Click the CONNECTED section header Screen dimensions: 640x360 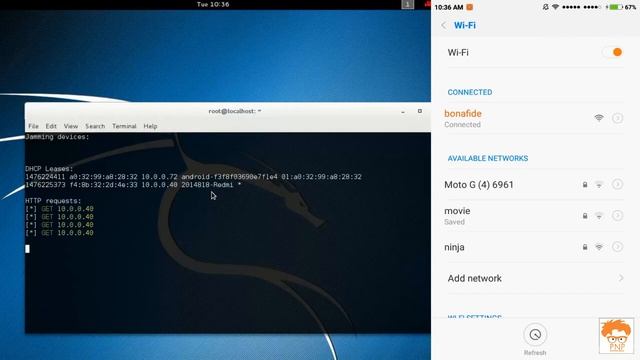(470, 92)
